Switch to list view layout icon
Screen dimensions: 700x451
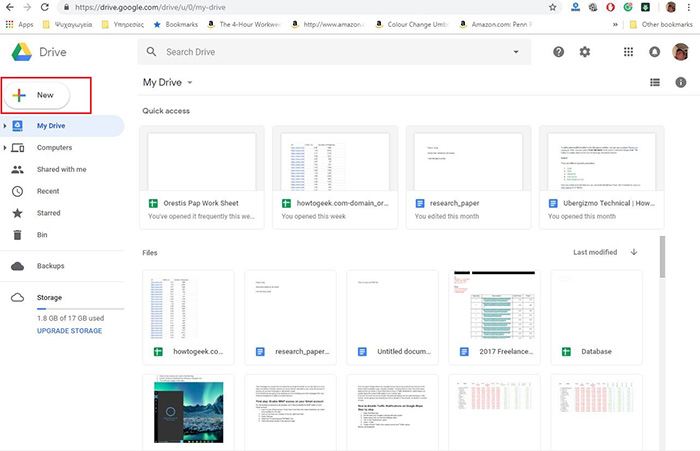(655, 82)
